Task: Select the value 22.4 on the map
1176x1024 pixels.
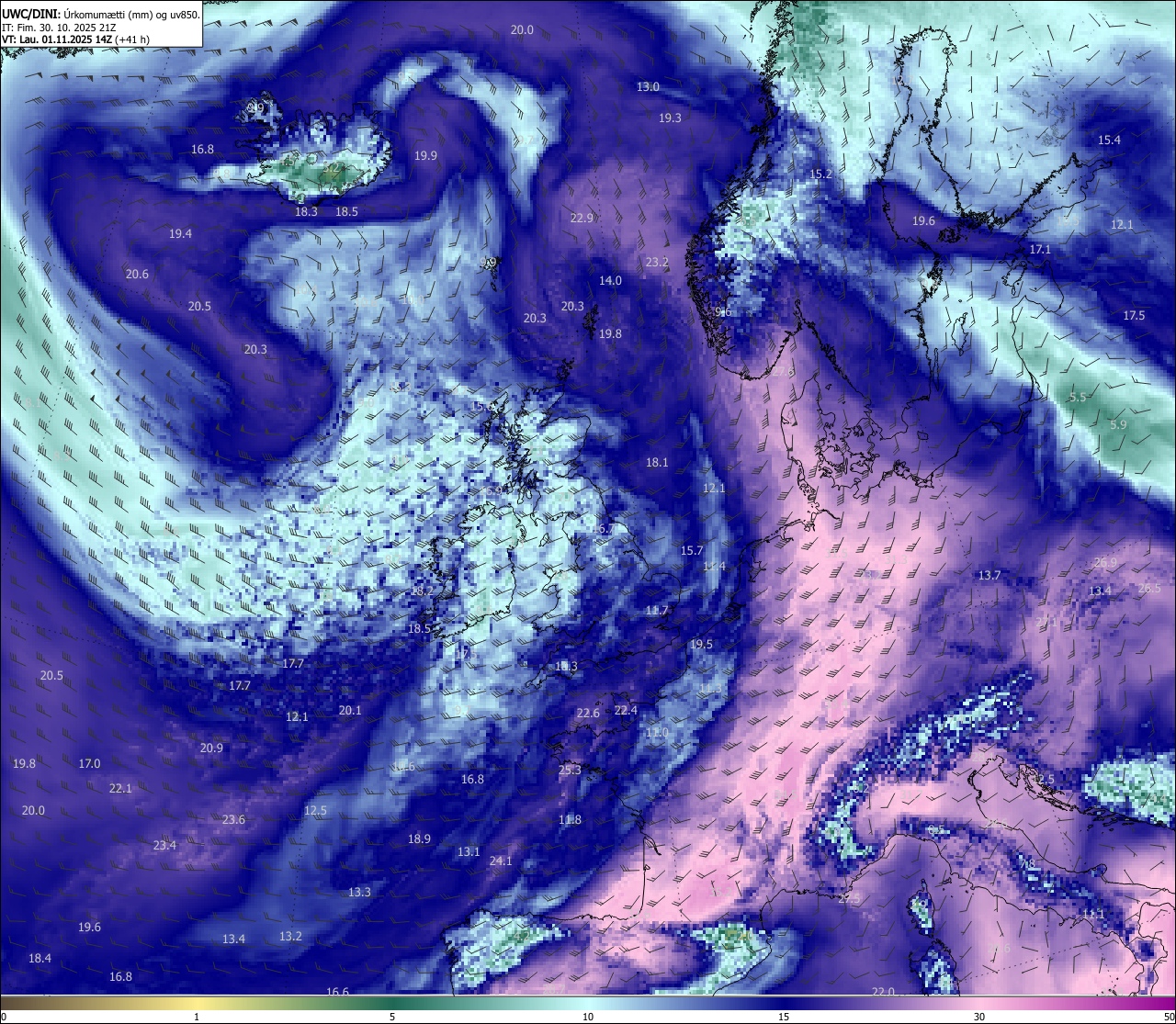Action: tap(626, 710)
